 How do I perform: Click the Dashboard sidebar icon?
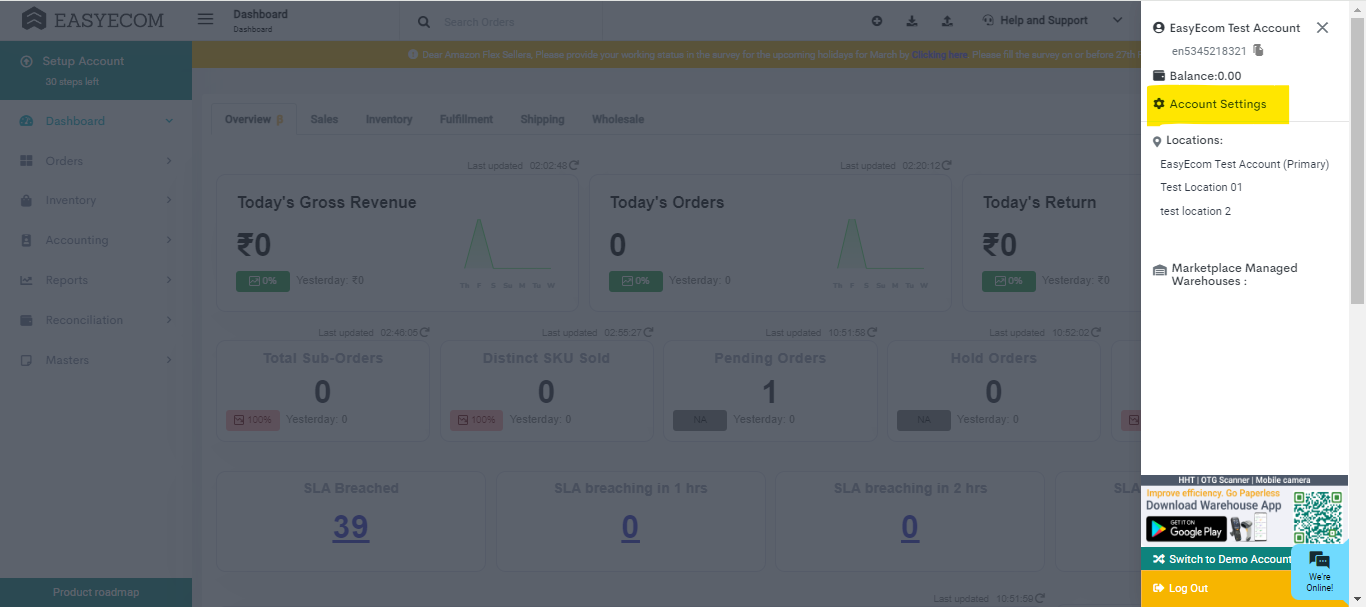[26, 121]
